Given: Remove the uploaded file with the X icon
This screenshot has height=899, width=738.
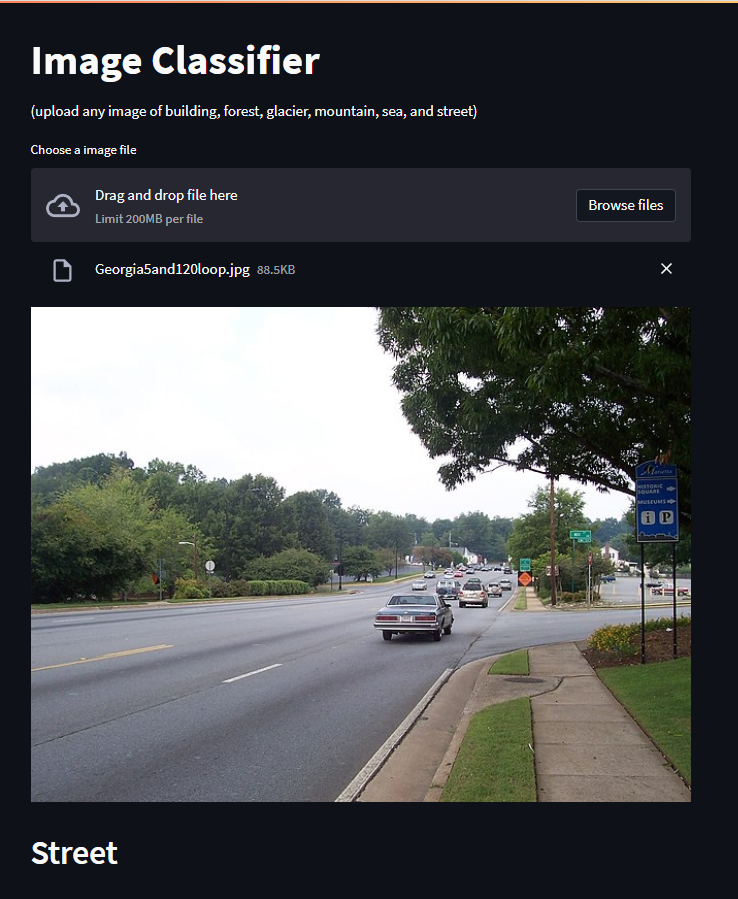Looking at the screenshot, I should tap(666, 268).
